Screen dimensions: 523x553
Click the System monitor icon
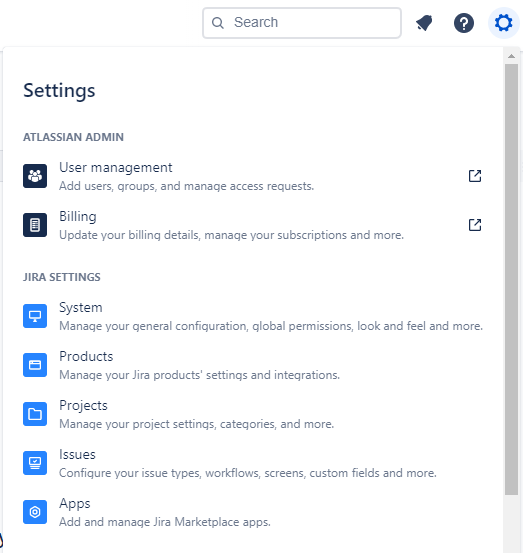[x=35, y=316]
